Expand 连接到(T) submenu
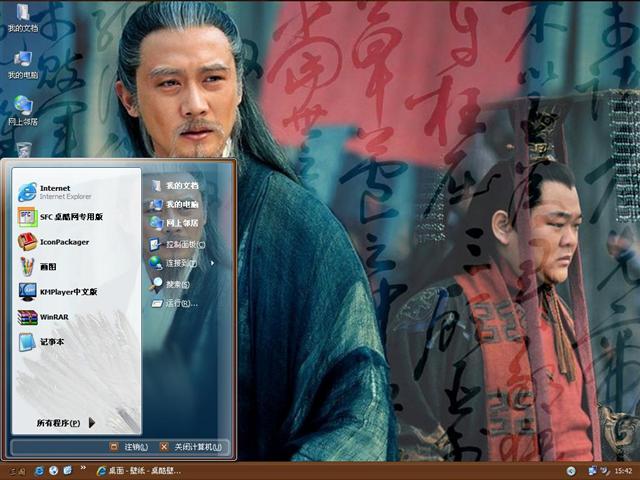Viewport: 640px width, 480px height. (x=181, y=263)
